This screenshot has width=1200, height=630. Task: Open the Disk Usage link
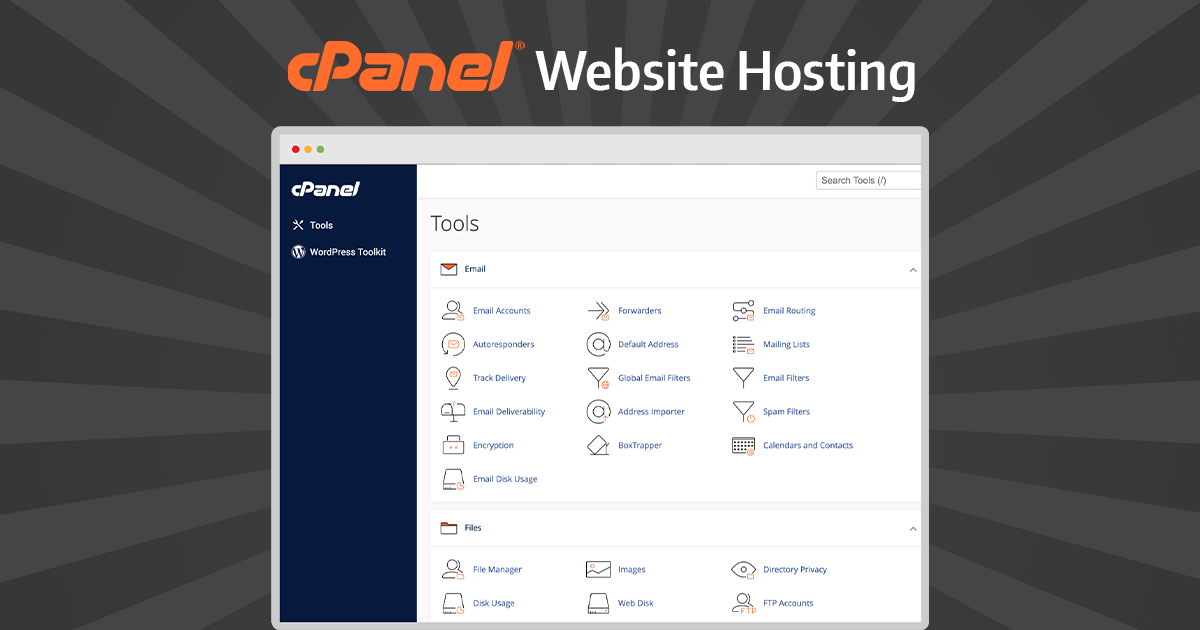point(493,604)
